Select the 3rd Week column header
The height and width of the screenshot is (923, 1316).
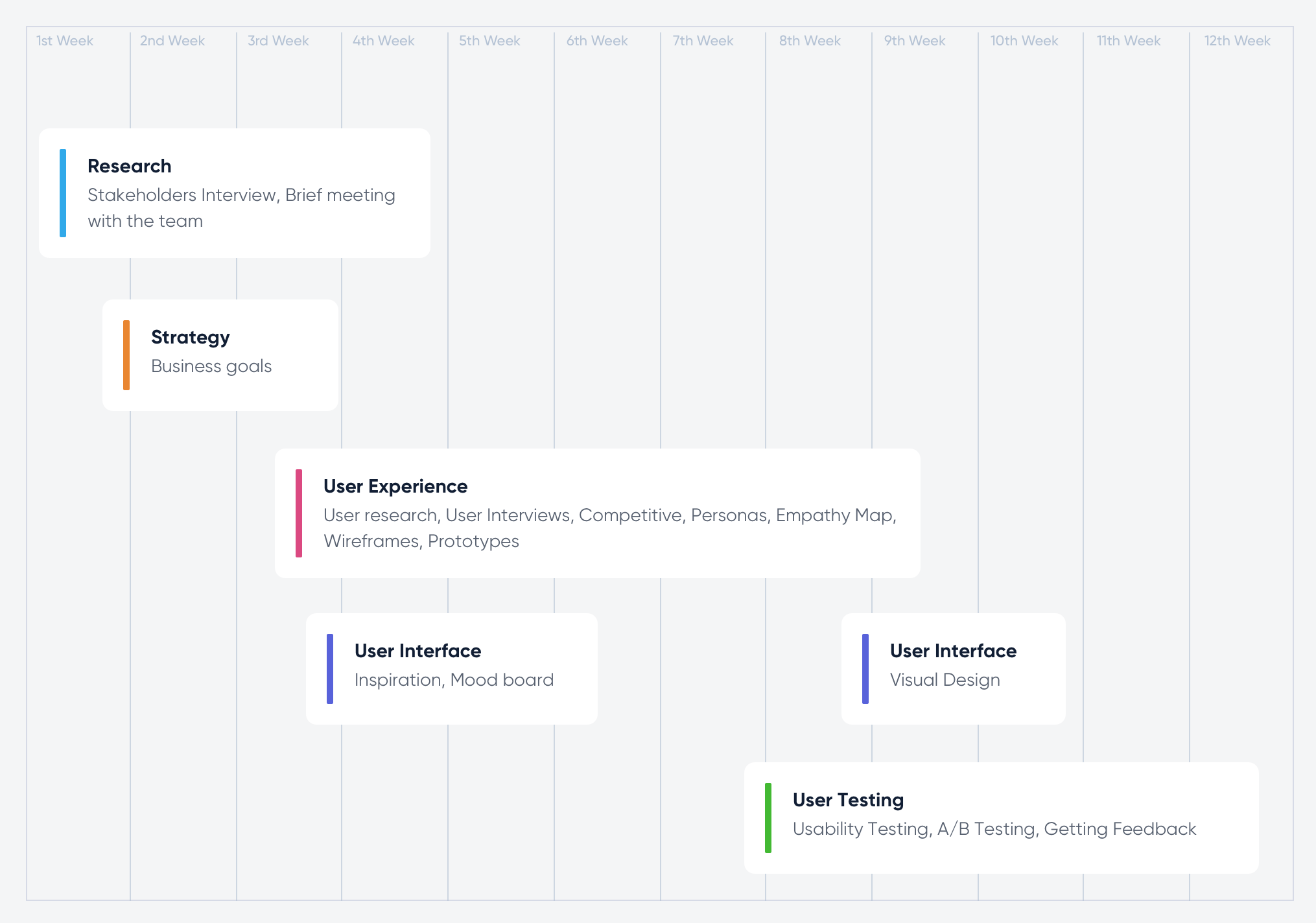coord(278,41)
